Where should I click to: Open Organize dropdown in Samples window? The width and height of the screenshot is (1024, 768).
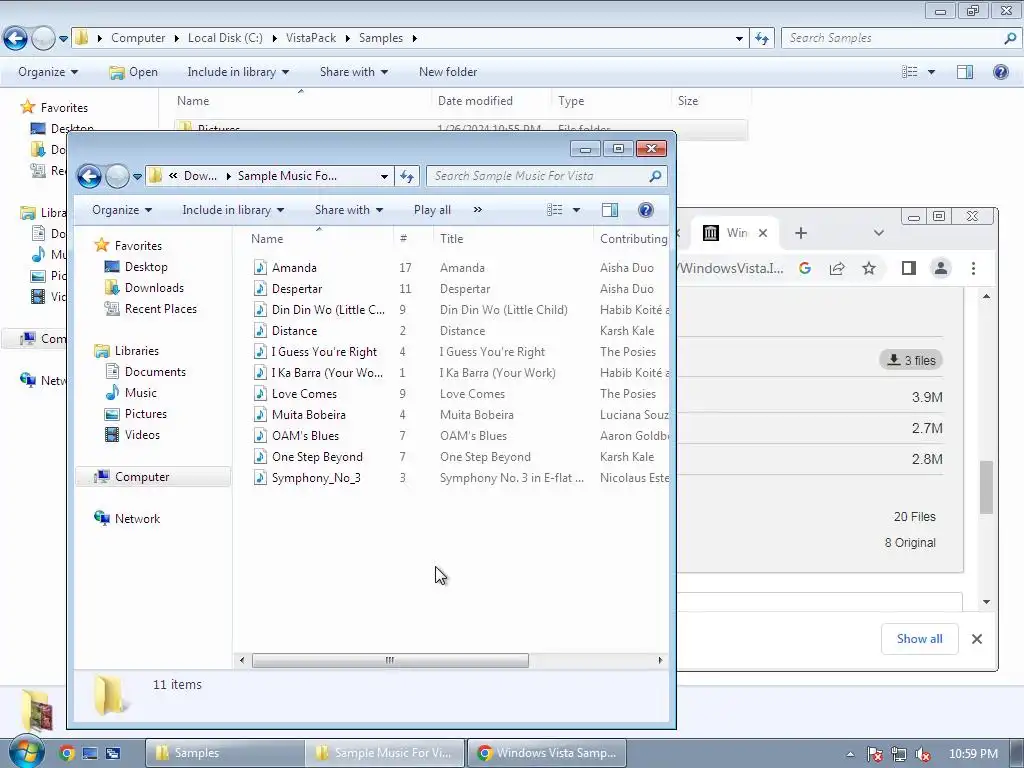[x=48, y=72]
